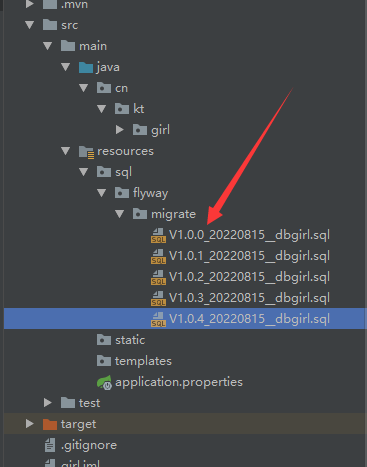Click the migrate folder icon
Image resolution: width=367 pixels, height=467 pixels.
coord(140,214)
